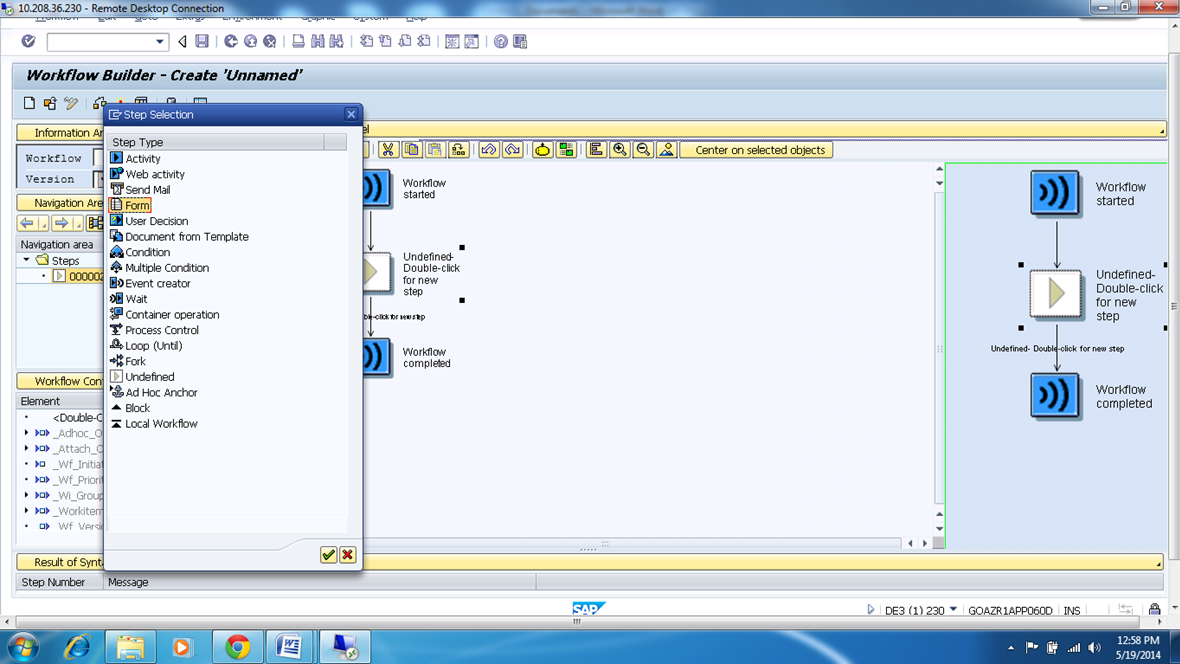Image resolution: width=1180 pixels, height=664 pixels.
Task: Pick the User Decision step type
Action: click(x=157, y=221)
